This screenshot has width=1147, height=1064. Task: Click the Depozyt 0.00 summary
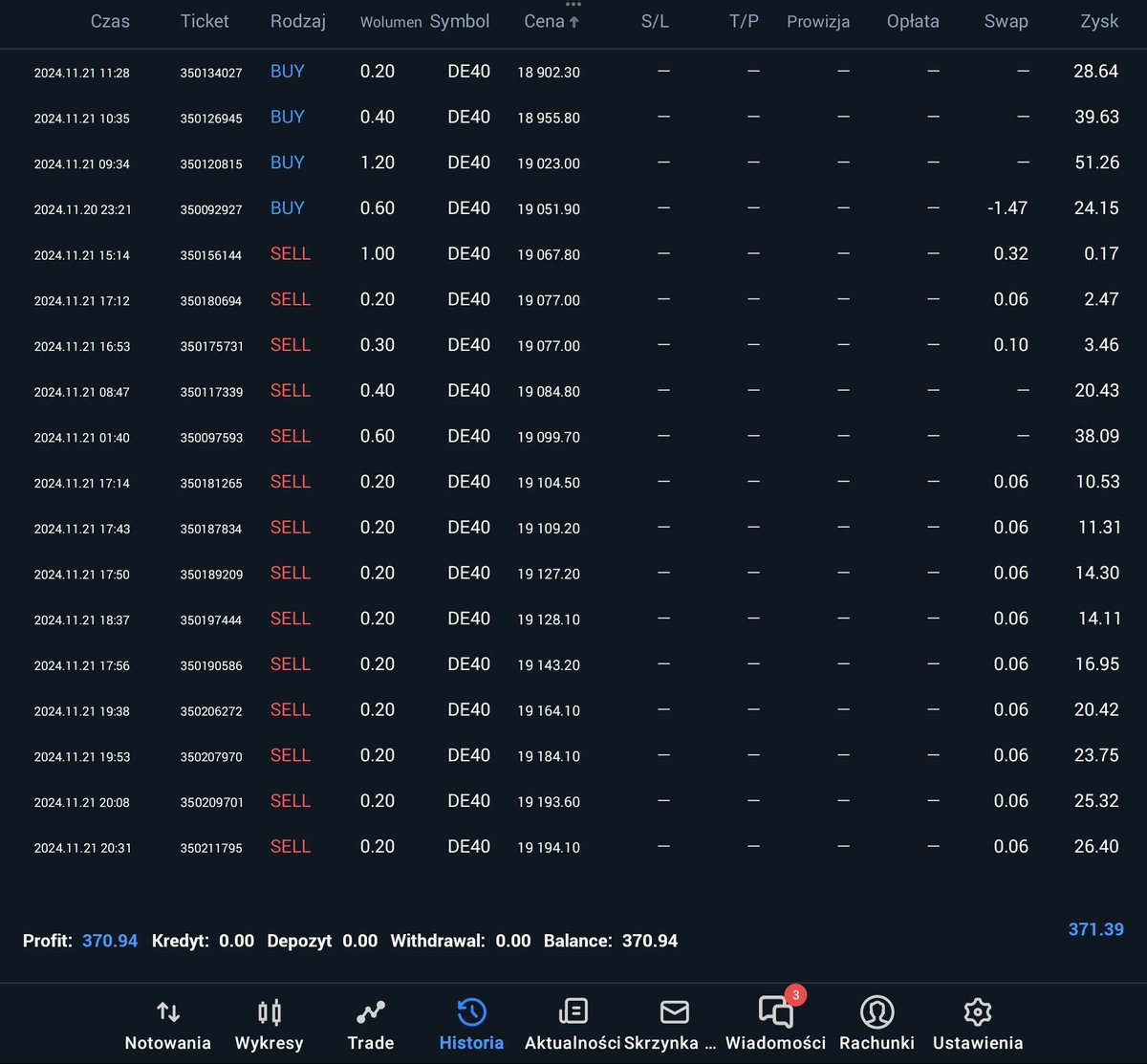click(322, 941)
